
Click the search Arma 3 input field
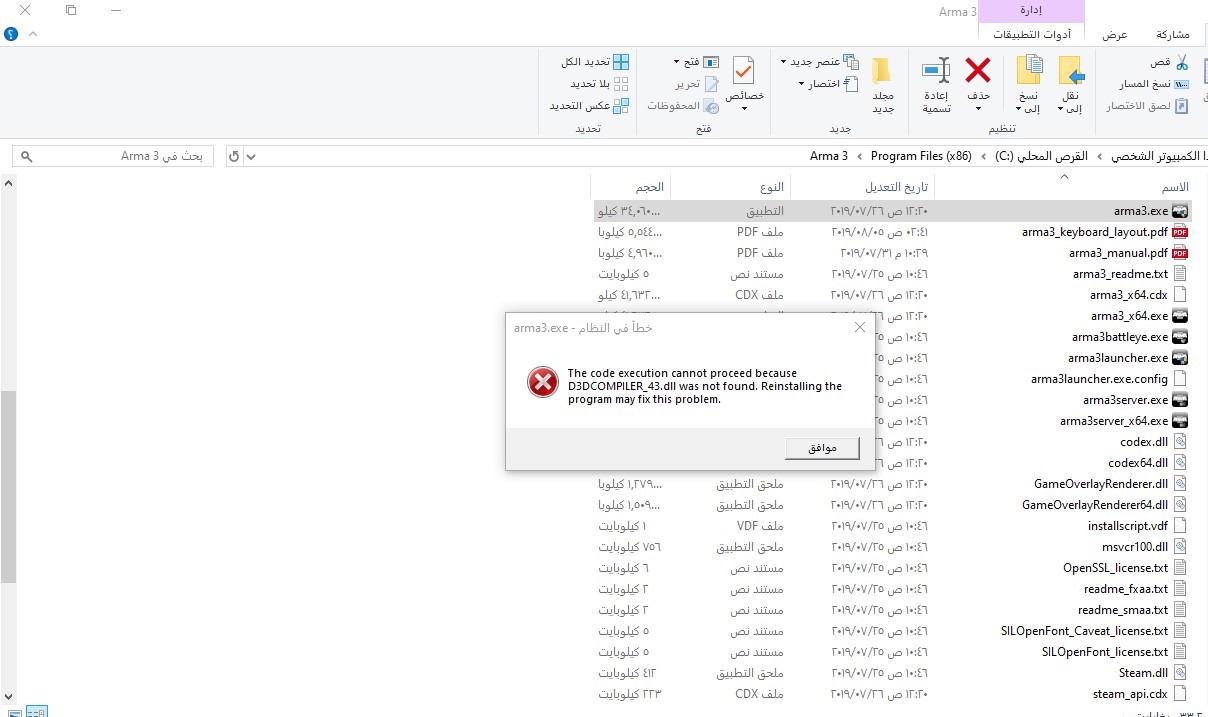pos(113,157)
